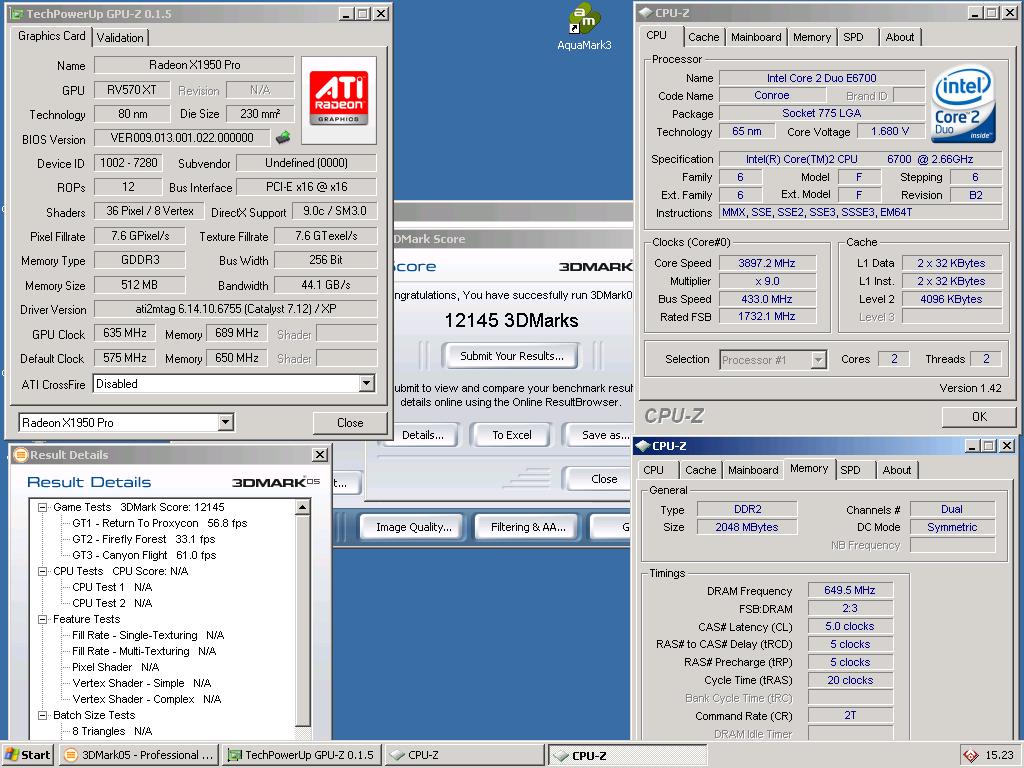Open Mainboard tab in lower CPU-Z window
Image resolution: width=1024 pixels, height=768 pixels.
pos(753,470)
